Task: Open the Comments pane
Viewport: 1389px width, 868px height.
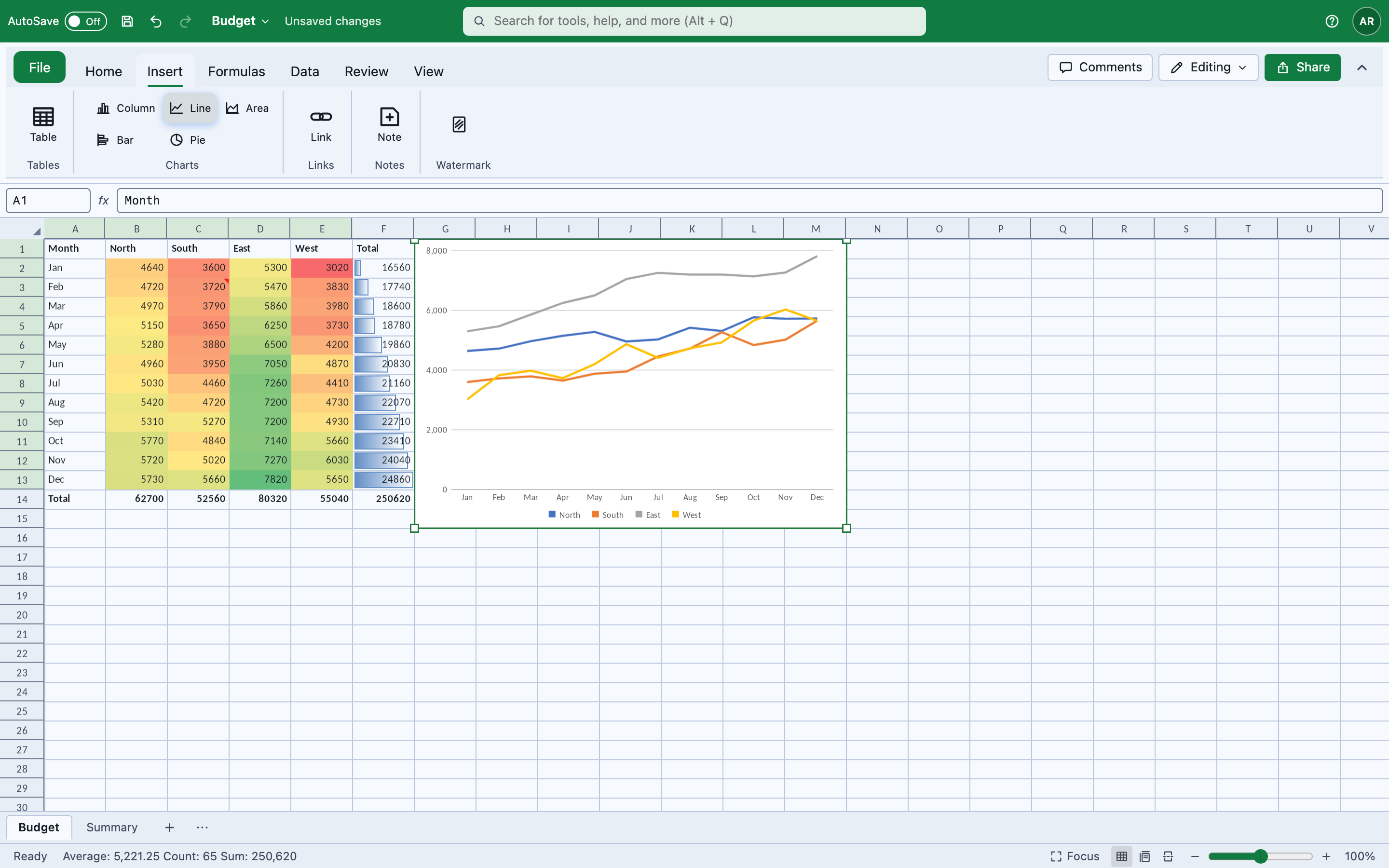Action: (1100, 67)
